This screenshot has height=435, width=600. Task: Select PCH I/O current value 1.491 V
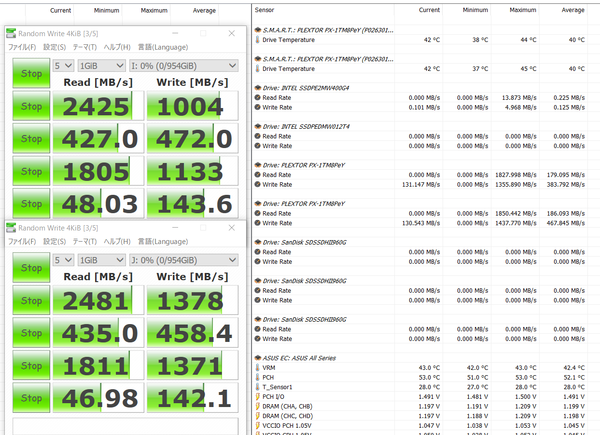(429, 397)
